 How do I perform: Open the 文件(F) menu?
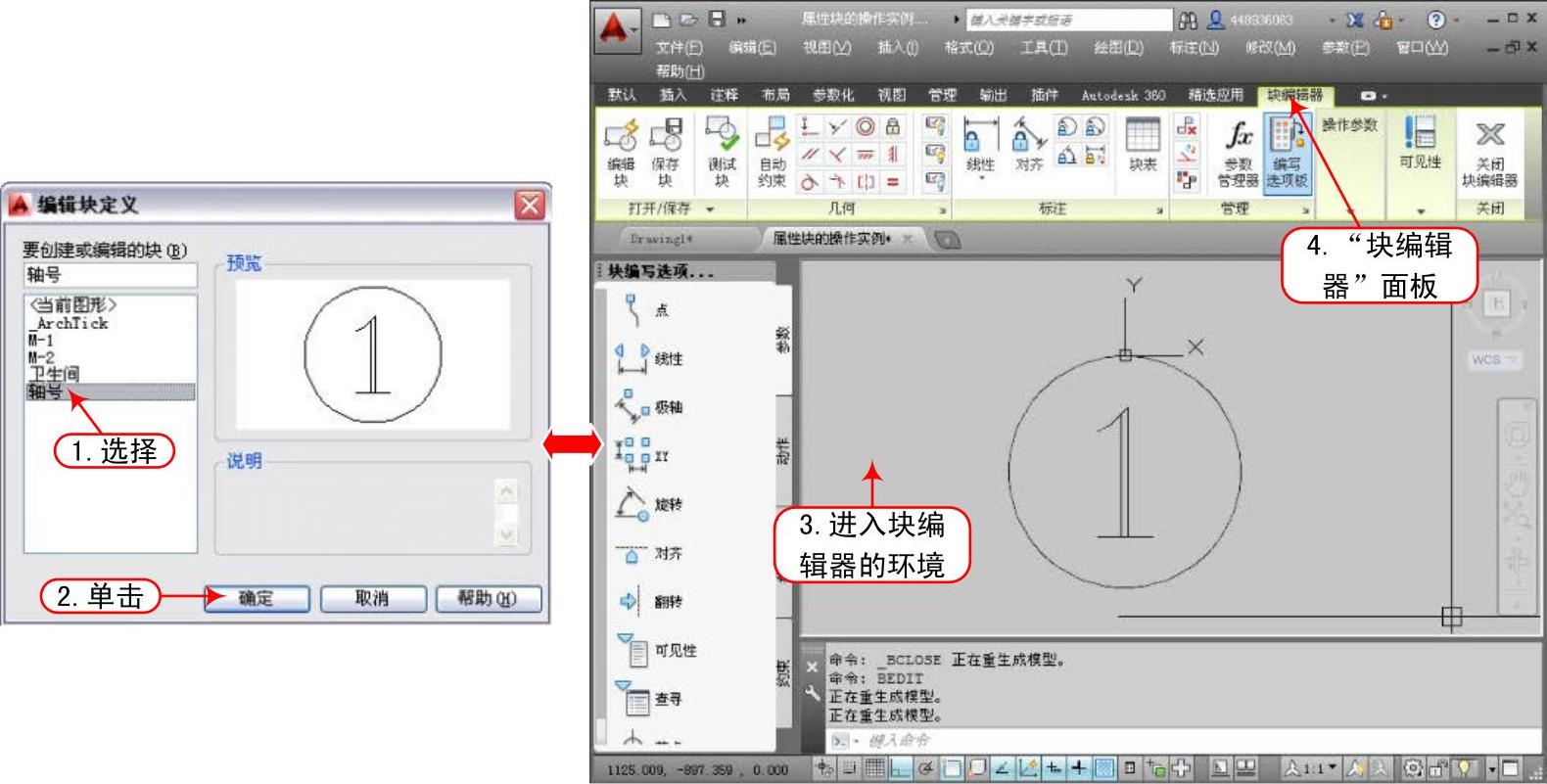coord(680,47)
